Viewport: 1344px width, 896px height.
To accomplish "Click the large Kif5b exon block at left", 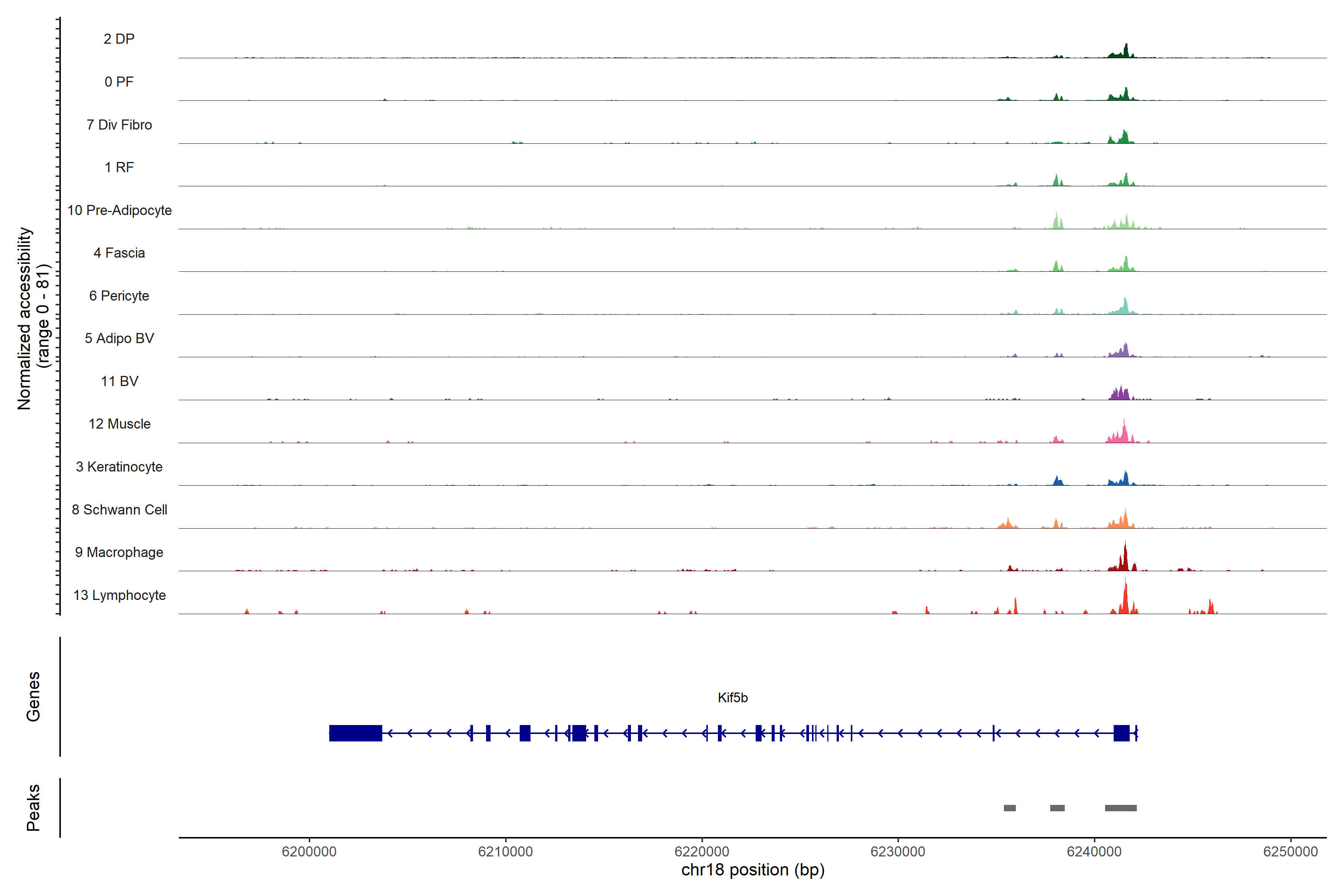I will click(355, 732).
